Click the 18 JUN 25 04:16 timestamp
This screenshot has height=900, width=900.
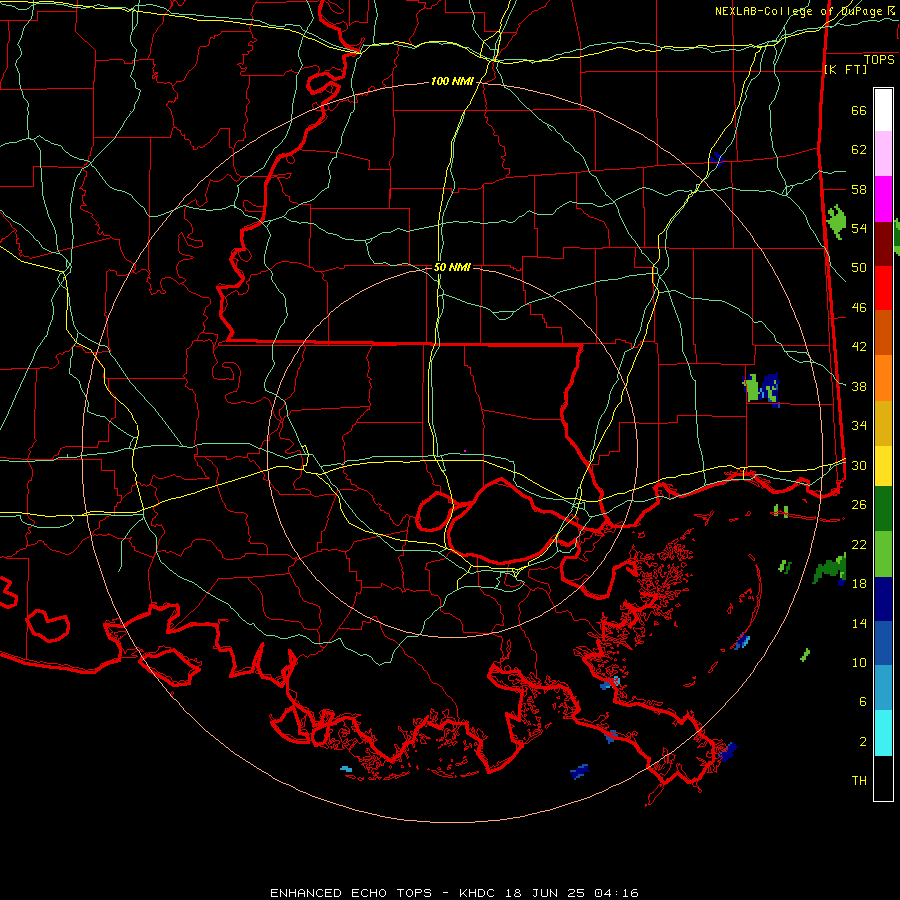(572, 893)
